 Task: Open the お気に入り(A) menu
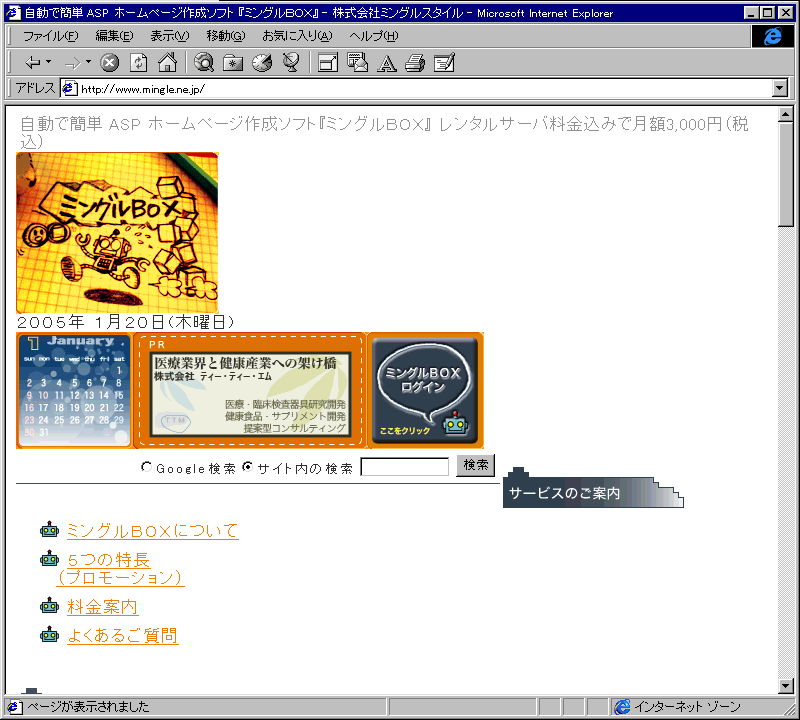[297, 36]
